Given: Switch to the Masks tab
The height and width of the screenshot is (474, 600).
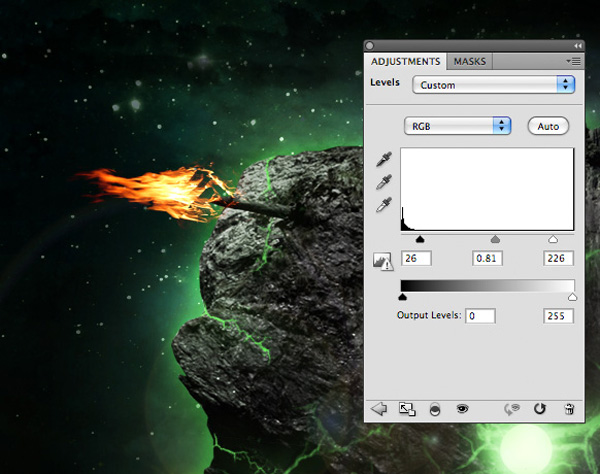Looking at the screenshot, I should pos(469,61).
